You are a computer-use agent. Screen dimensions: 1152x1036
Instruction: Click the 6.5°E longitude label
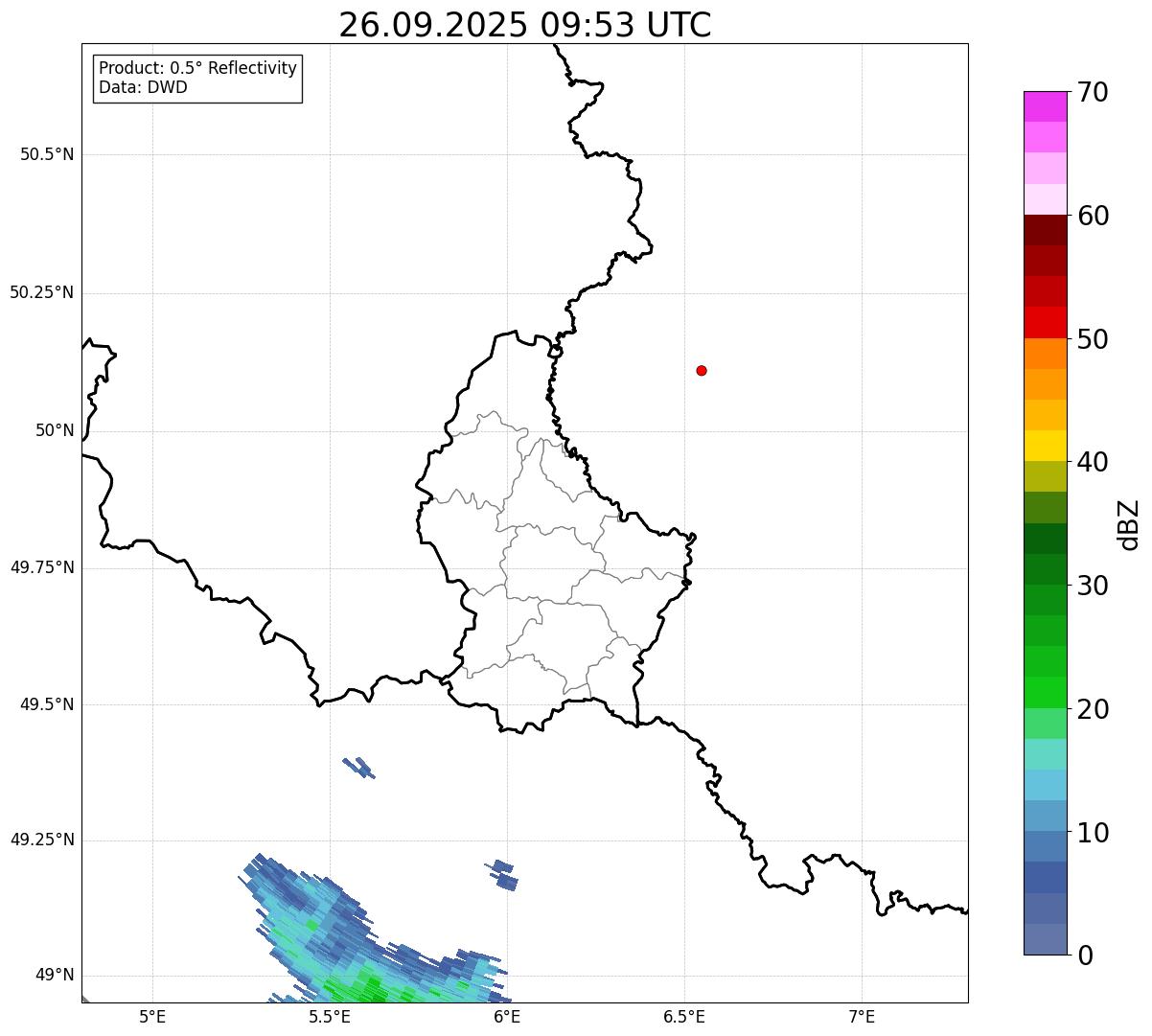684,1016
